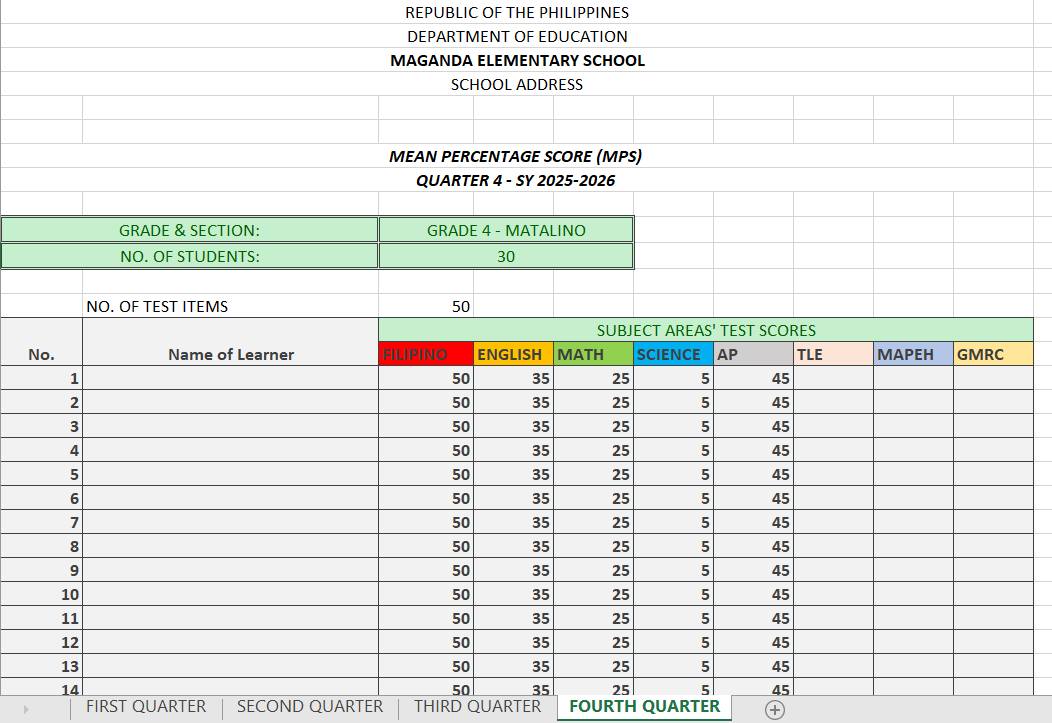Switch to SECOND QUARTER sheet tab
This screenshot has height=723, width=1052.
[309, 707]
